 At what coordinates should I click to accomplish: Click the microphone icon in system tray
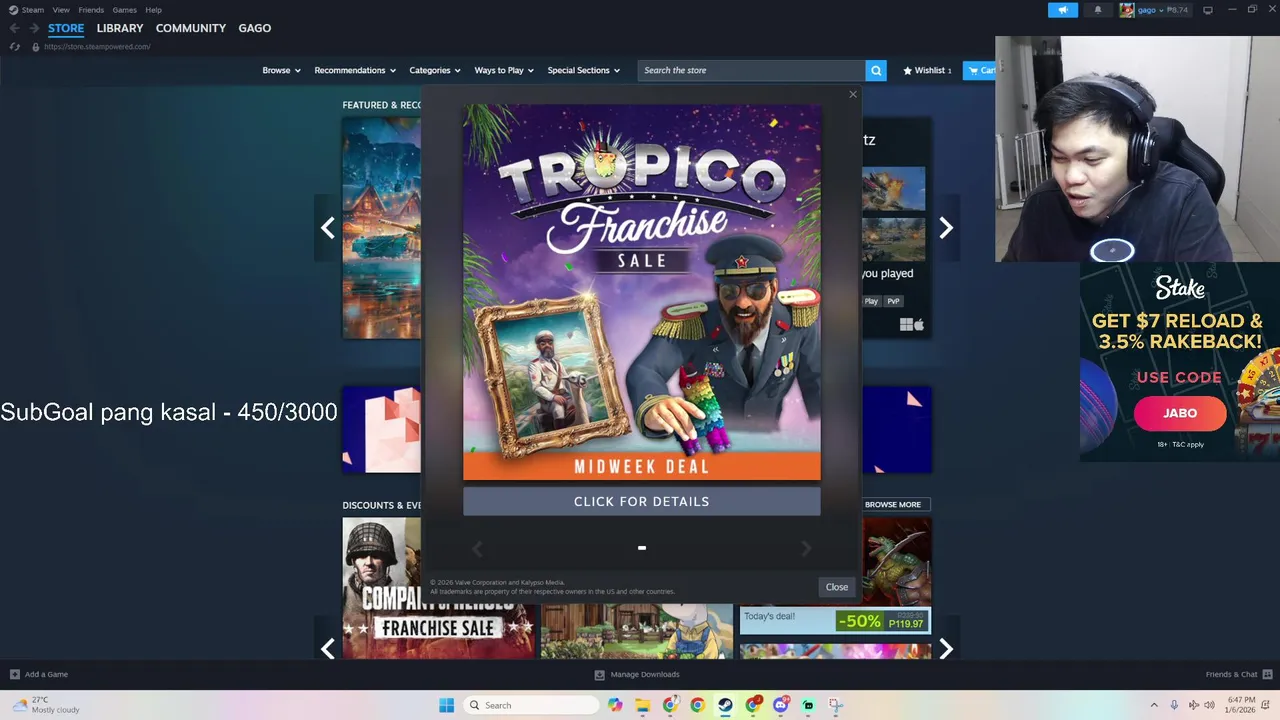click(1174, 705)
